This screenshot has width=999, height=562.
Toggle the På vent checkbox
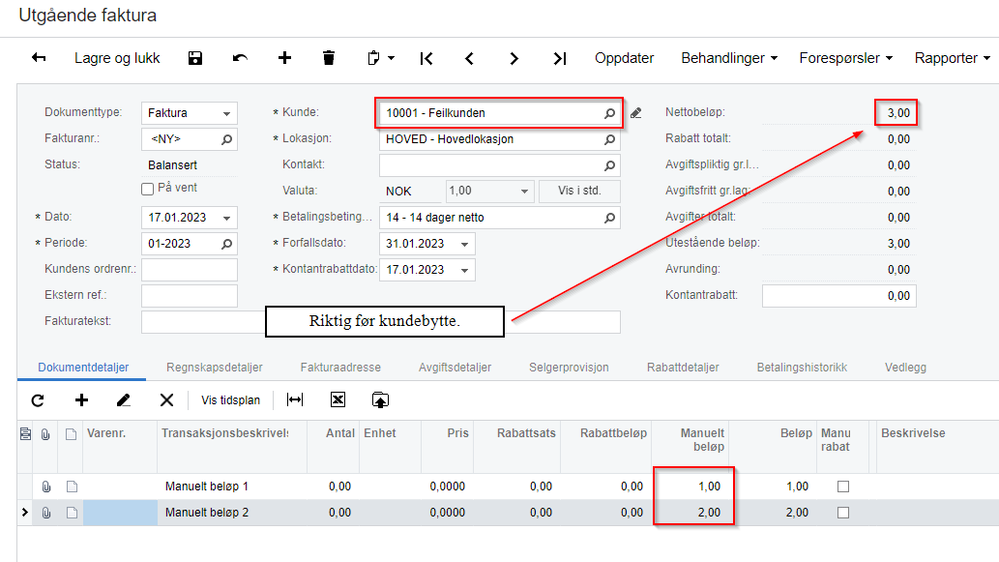click(147, 189)
